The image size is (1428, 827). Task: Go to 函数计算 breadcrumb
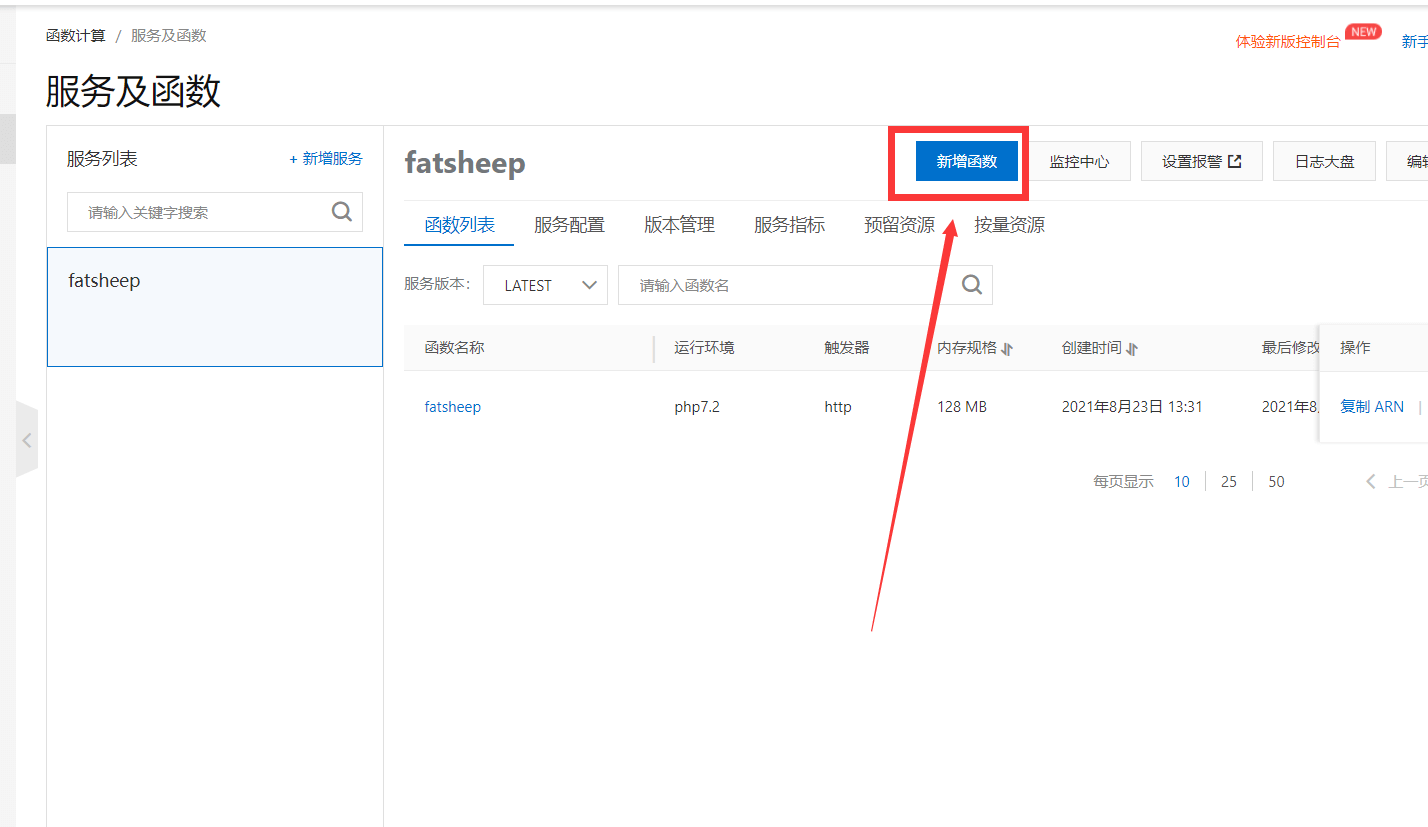76,36
